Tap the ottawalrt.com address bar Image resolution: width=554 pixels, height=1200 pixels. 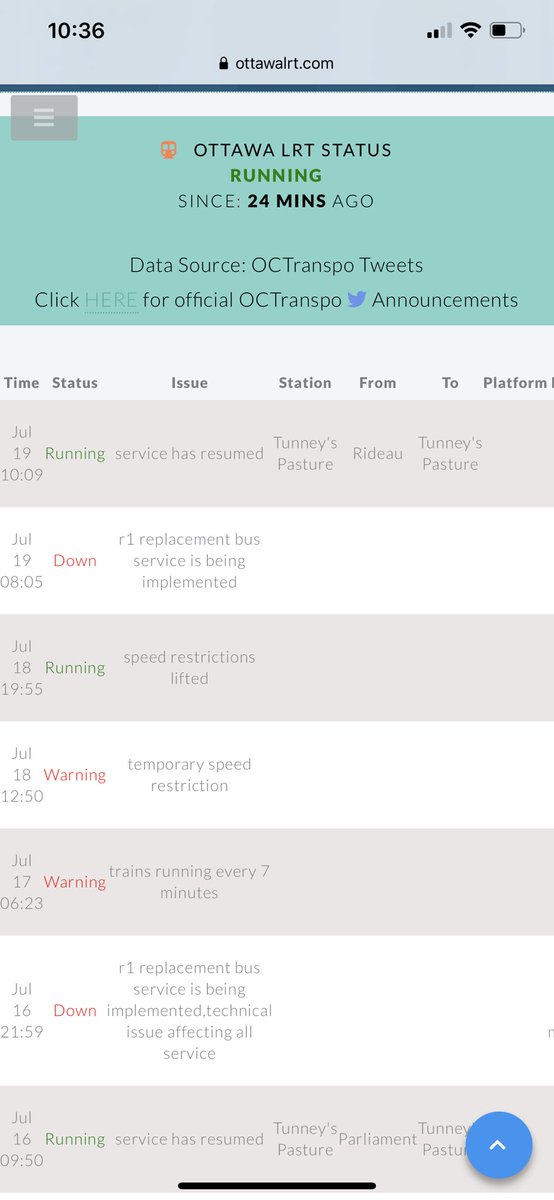(277, 63)
